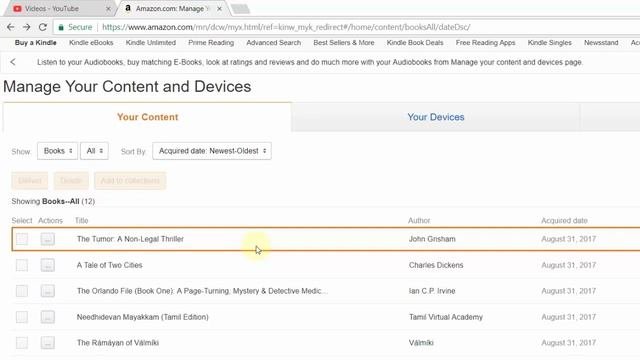Dismiss audiobooks banner with left chevron

pyautogui.click(x=13, y=62)
